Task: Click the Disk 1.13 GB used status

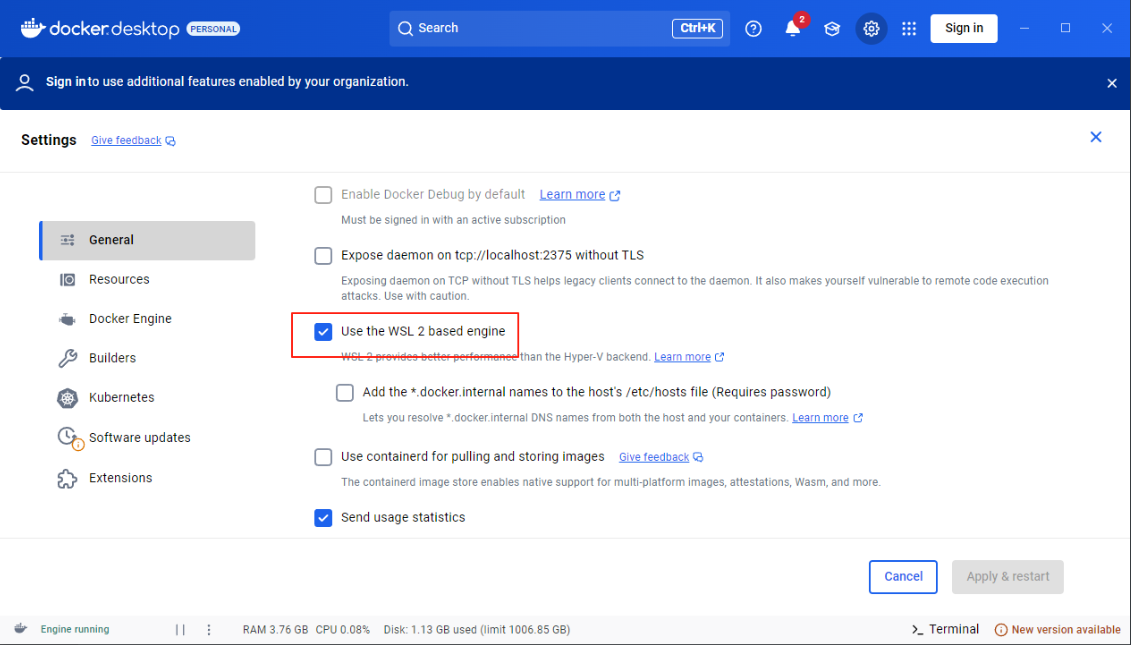Action: pos(477,630)
